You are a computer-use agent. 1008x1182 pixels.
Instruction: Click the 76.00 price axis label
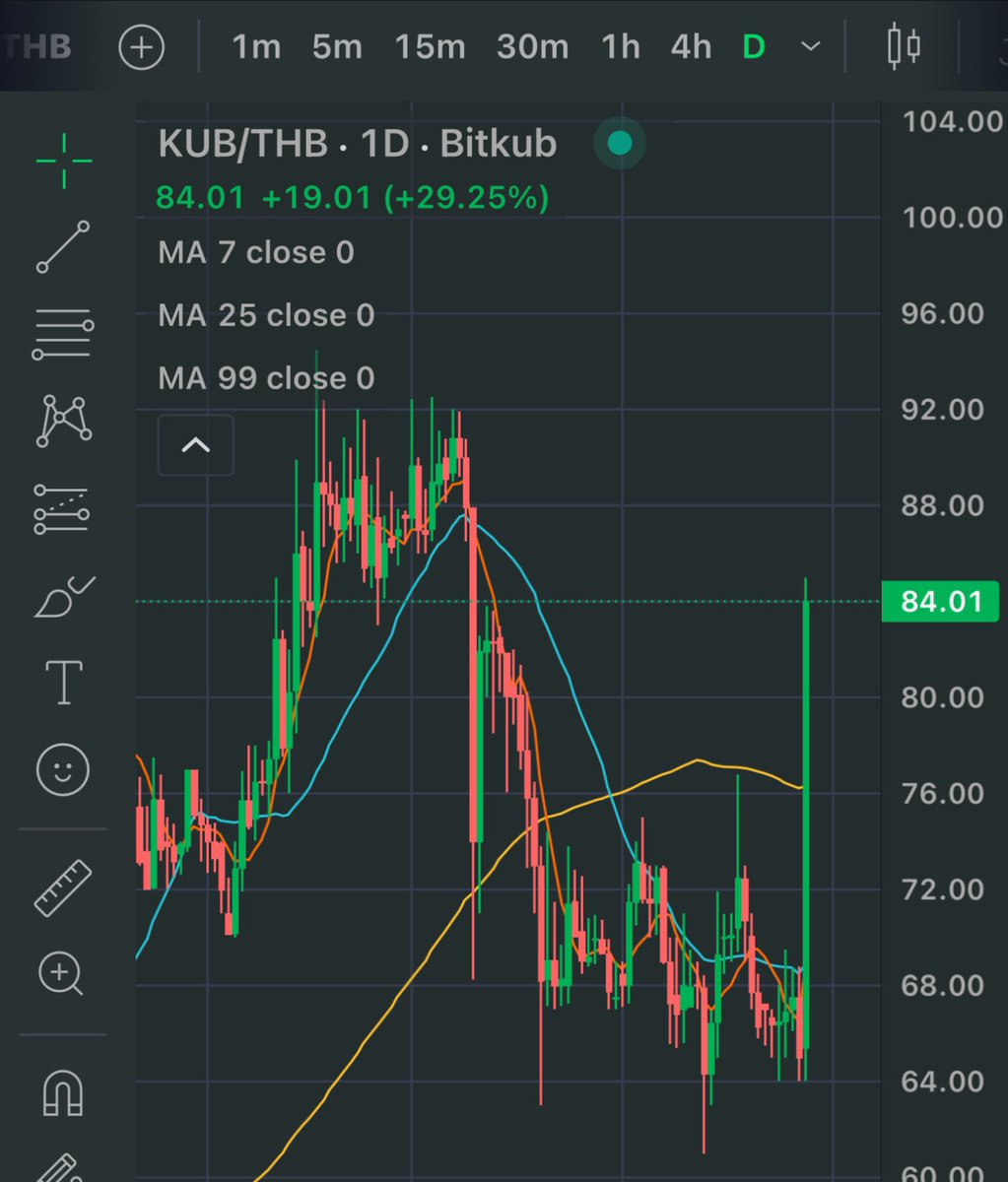pos(943,793)
